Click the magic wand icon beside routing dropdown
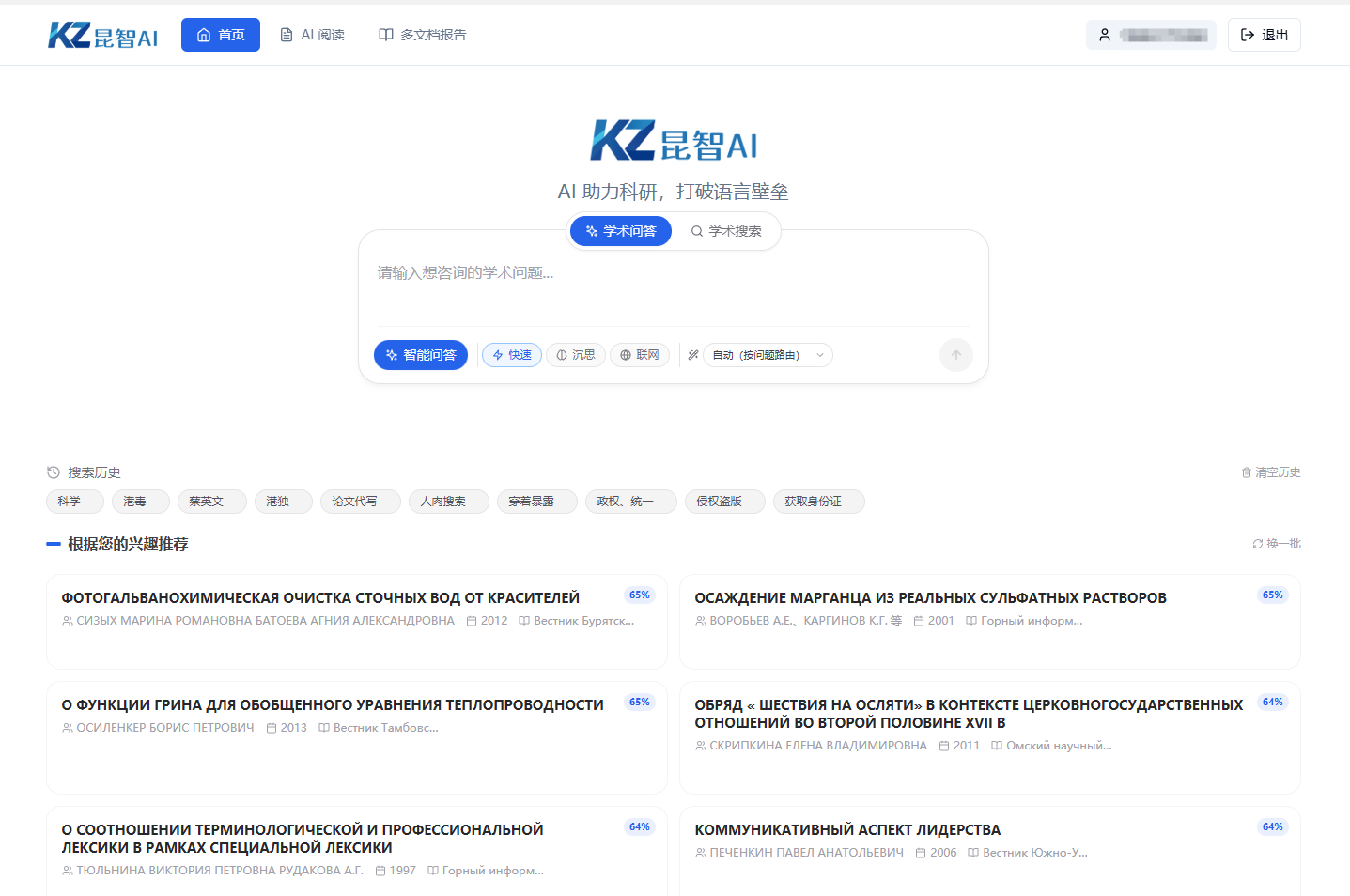 (x=693, y=355)
